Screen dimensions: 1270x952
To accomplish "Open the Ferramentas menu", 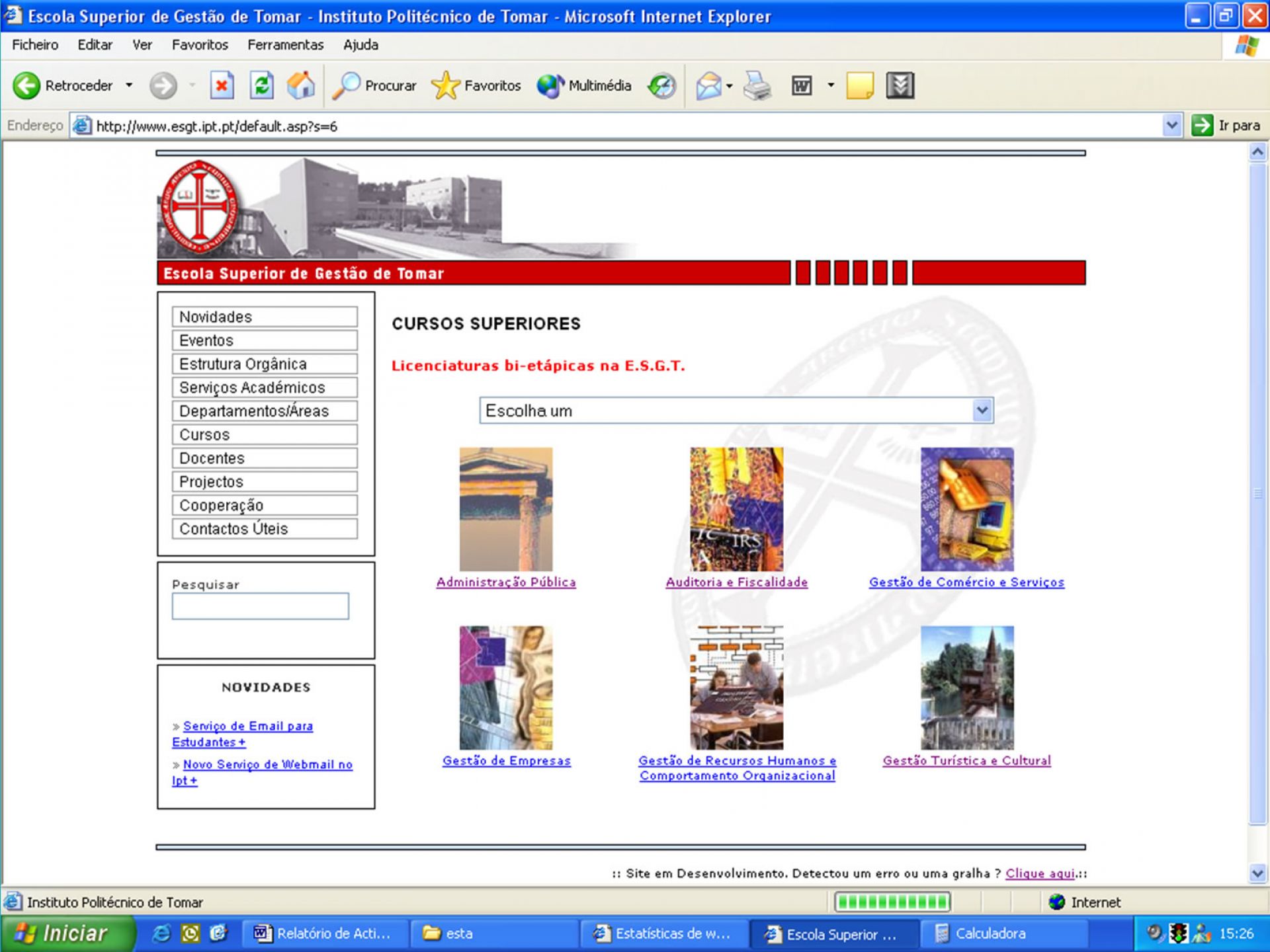I will [x=285, y=45].
